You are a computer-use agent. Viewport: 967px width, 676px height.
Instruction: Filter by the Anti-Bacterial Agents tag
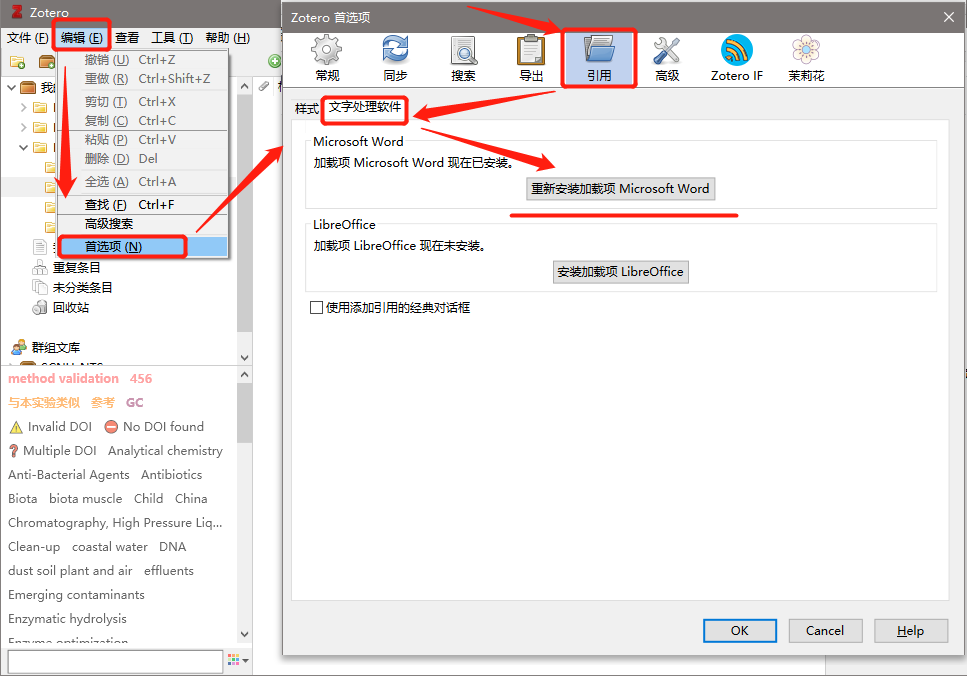(x=68, y=475)
